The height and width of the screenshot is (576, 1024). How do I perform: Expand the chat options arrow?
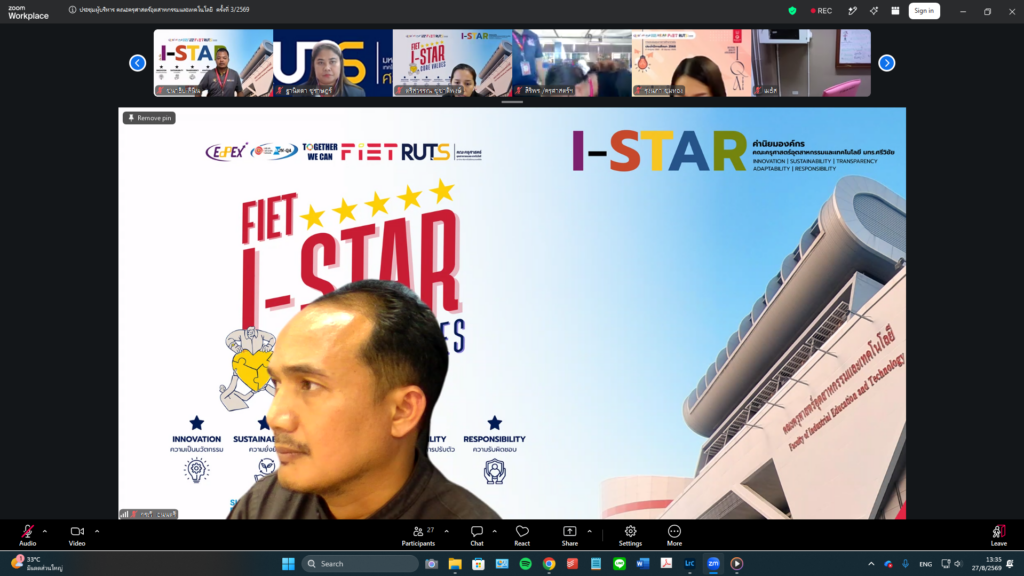point(494,532)
